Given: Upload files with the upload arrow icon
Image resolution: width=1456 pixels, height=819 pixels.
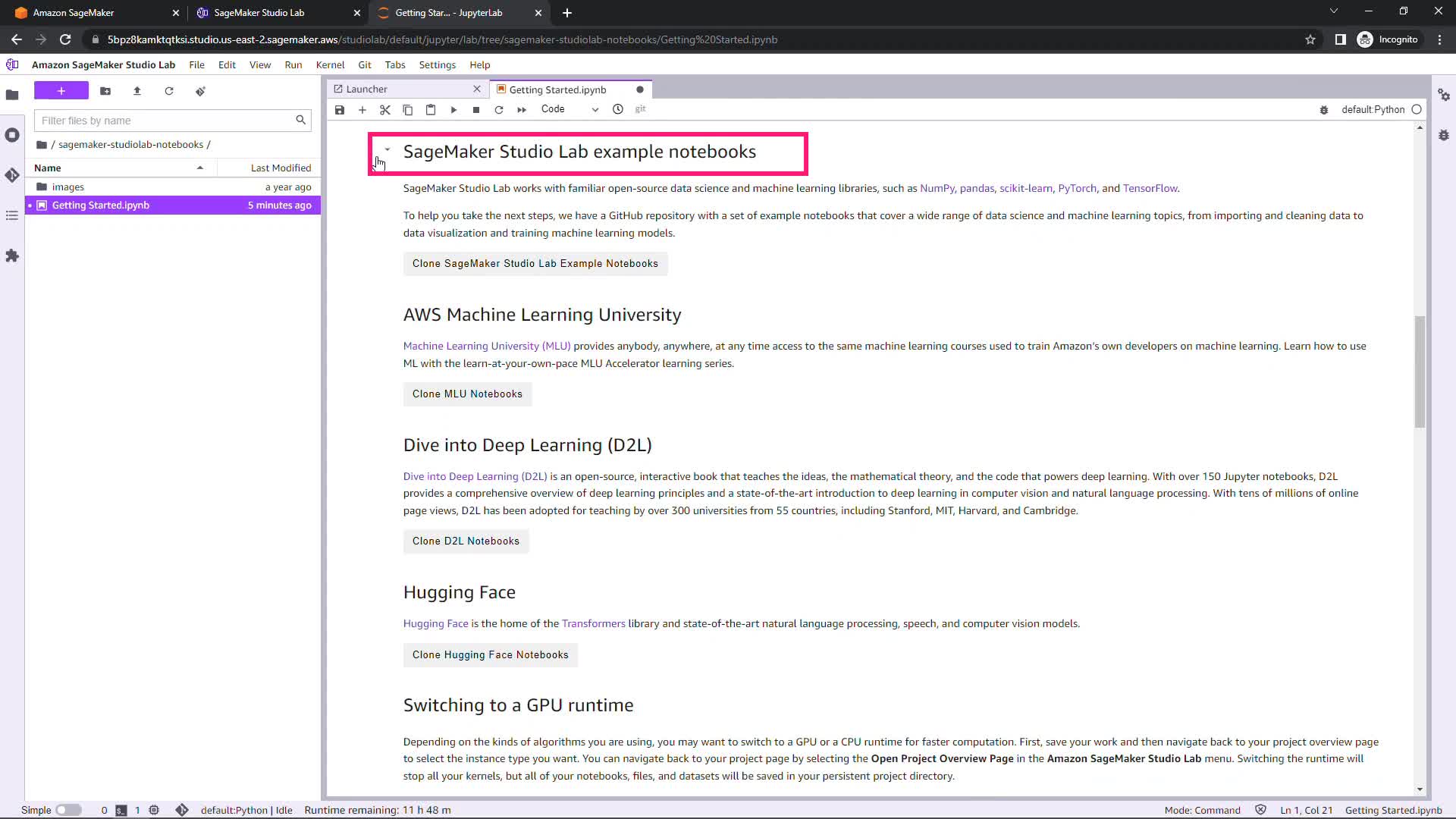Looking at the screenshot, I should 137,91.
